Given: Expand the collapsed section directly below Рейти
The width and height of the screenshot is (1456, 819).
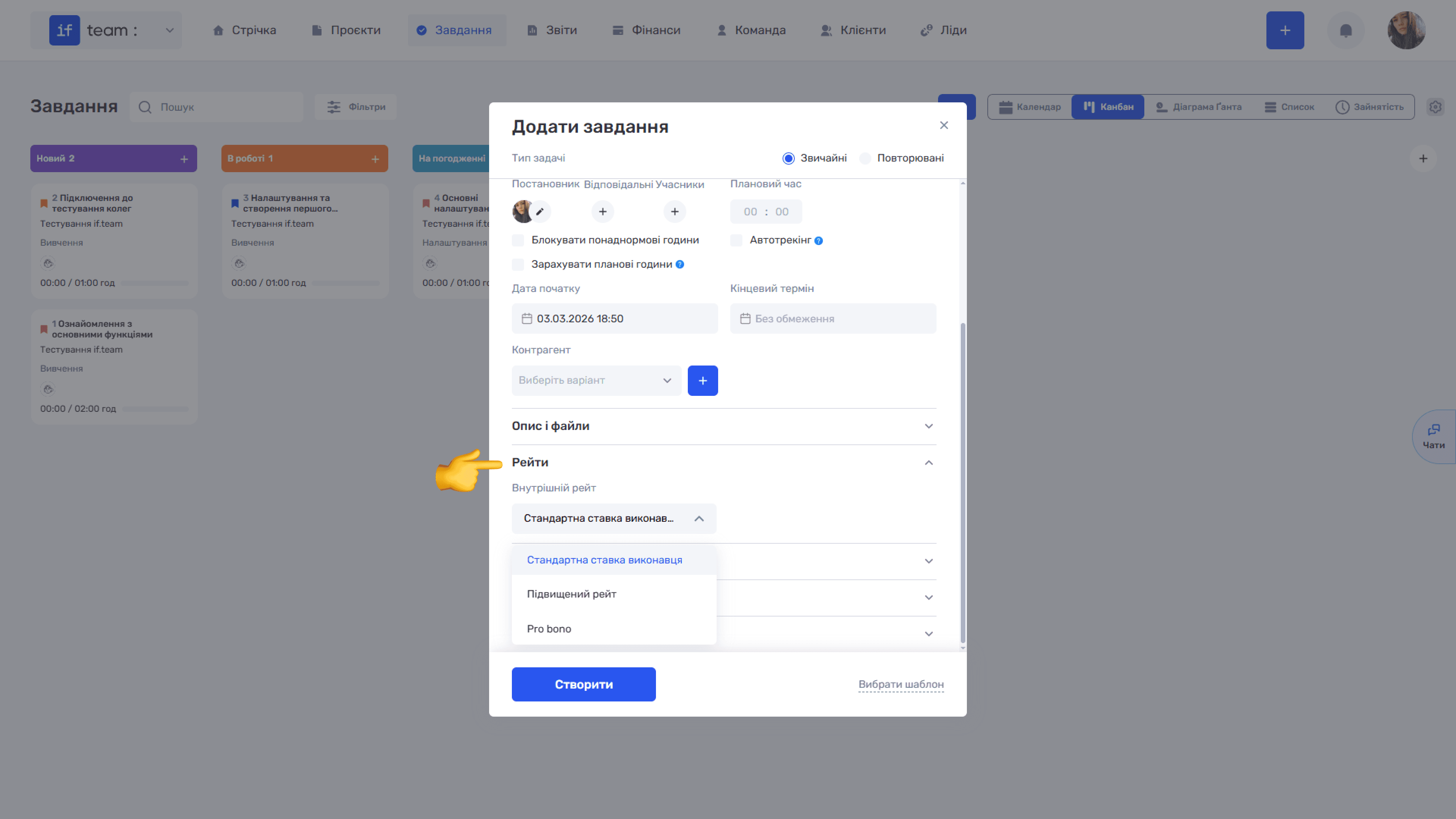Looking at the screenshot, I should [929, 561].
